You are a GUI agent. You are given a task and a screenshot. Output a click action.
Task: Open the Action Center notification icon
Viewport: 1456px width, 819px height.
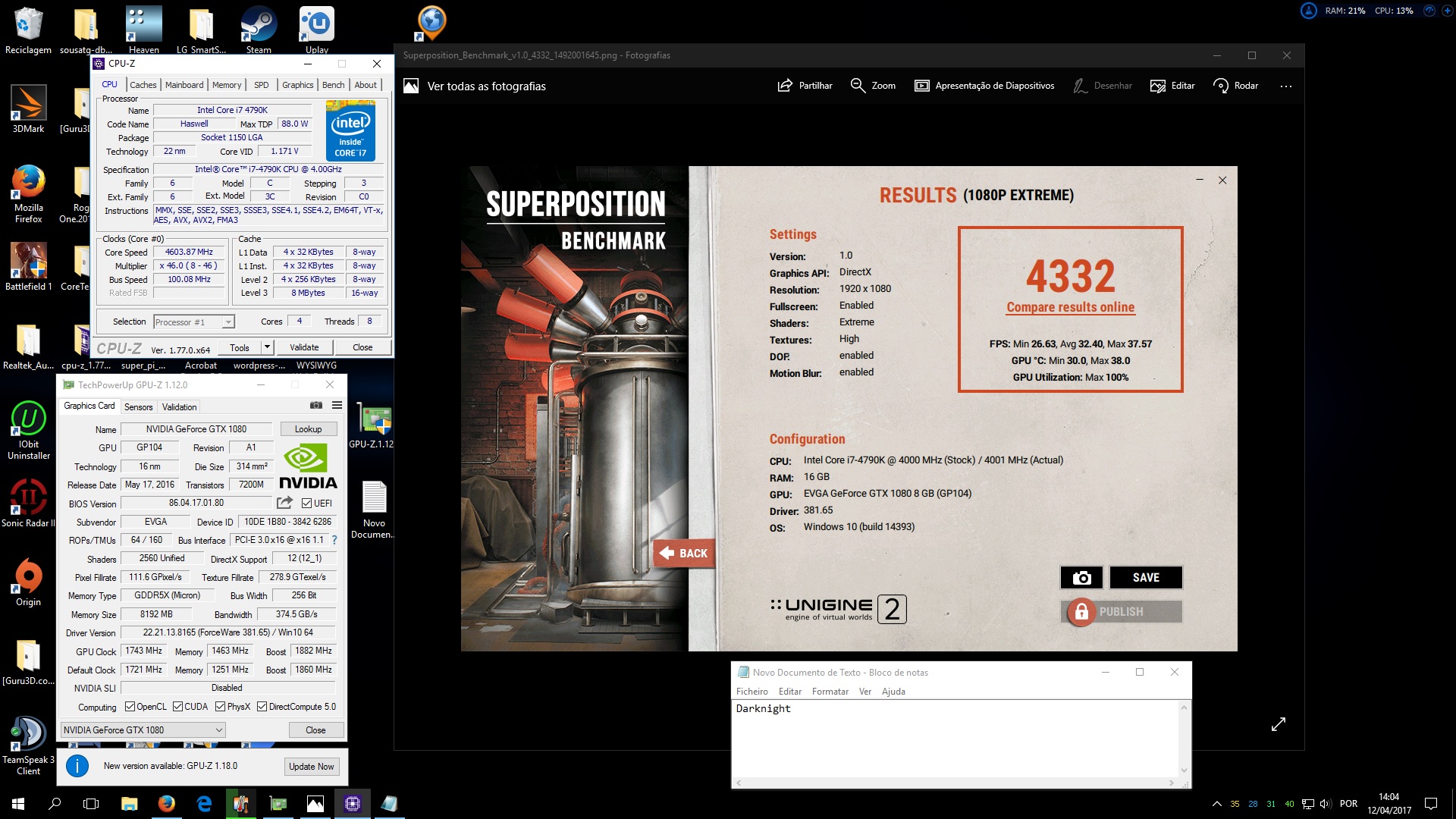coord(1431,804)
